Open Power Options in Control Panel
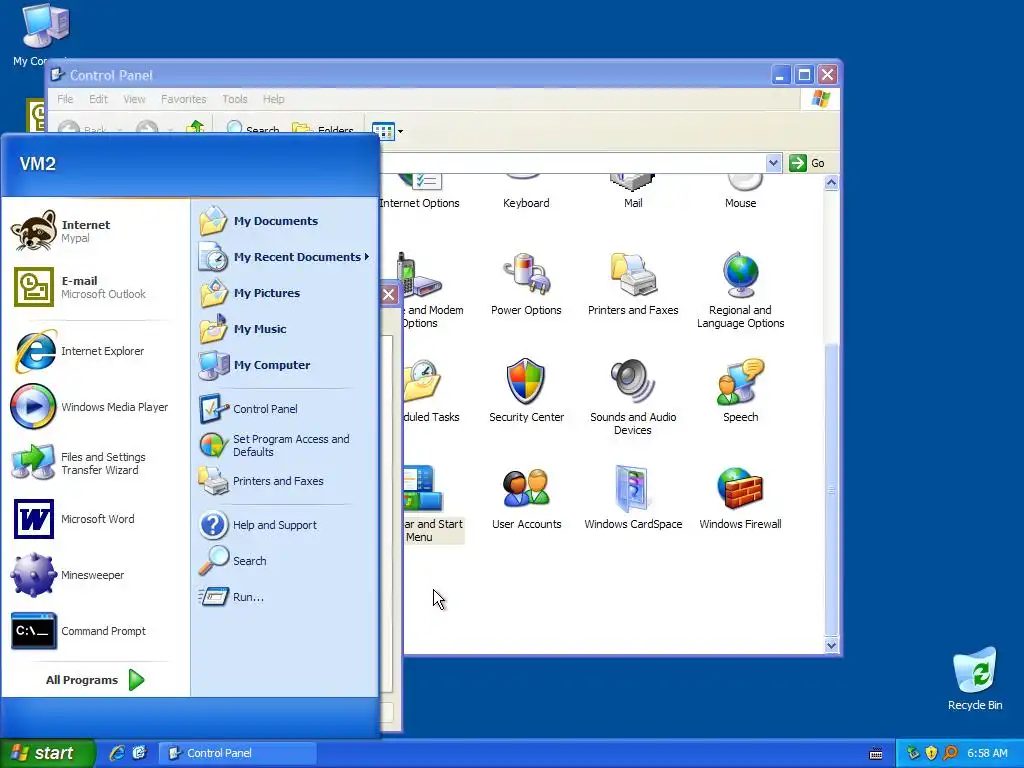This screenshot has width=1024, height=768. click(x=526, y=284)
